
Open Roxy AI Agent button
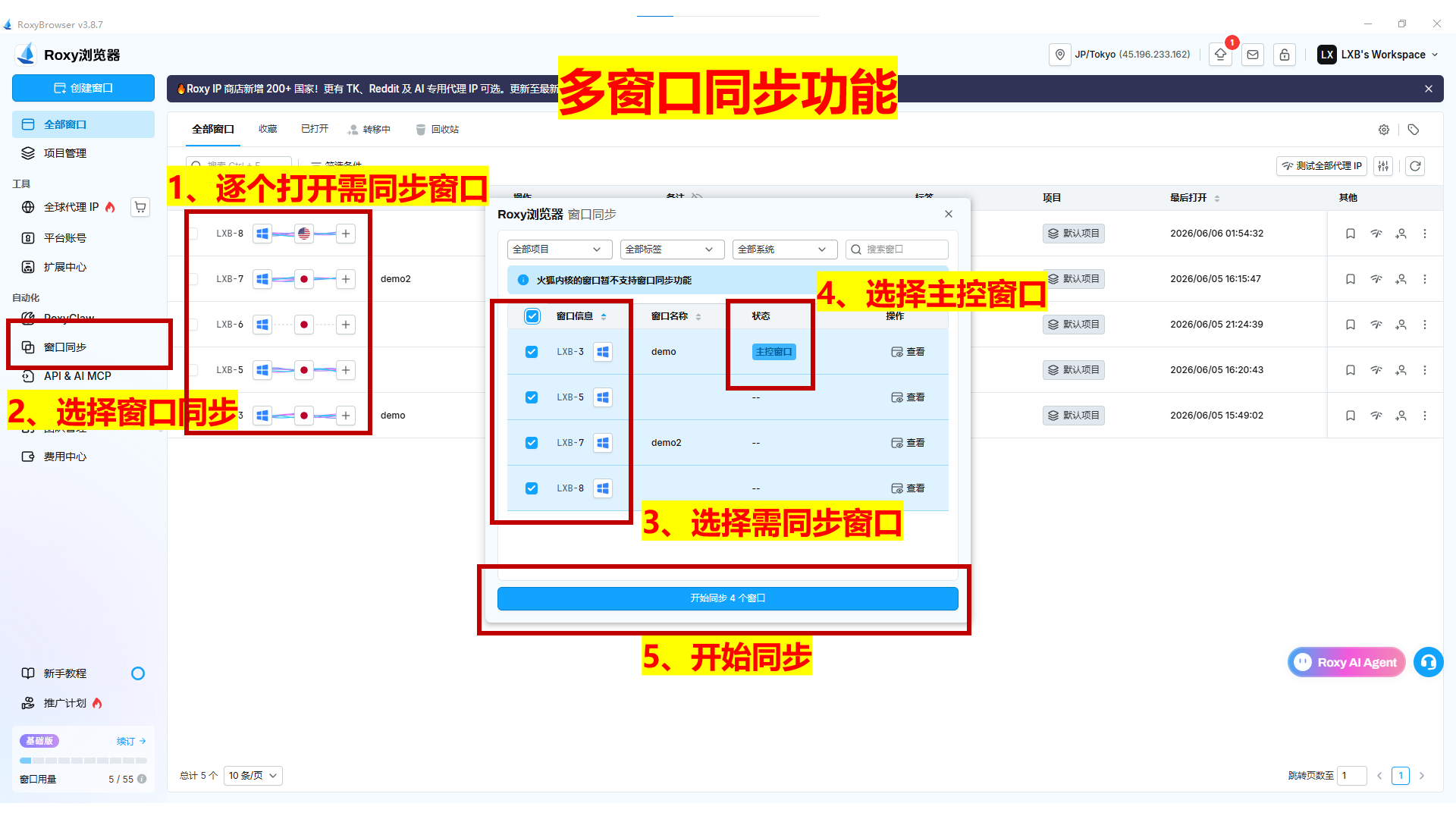[x=1347, y=662]
